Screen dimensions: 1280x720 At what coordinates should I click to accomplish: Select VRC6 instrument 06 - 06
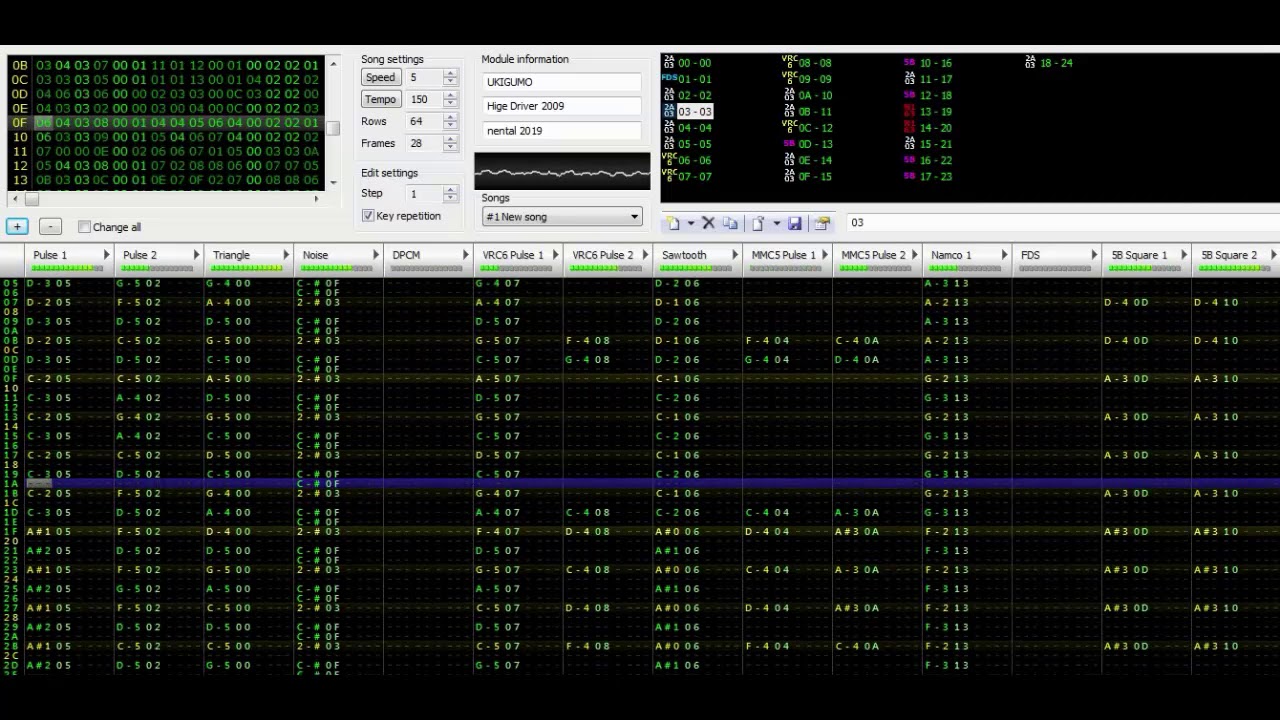pos(688,160)
